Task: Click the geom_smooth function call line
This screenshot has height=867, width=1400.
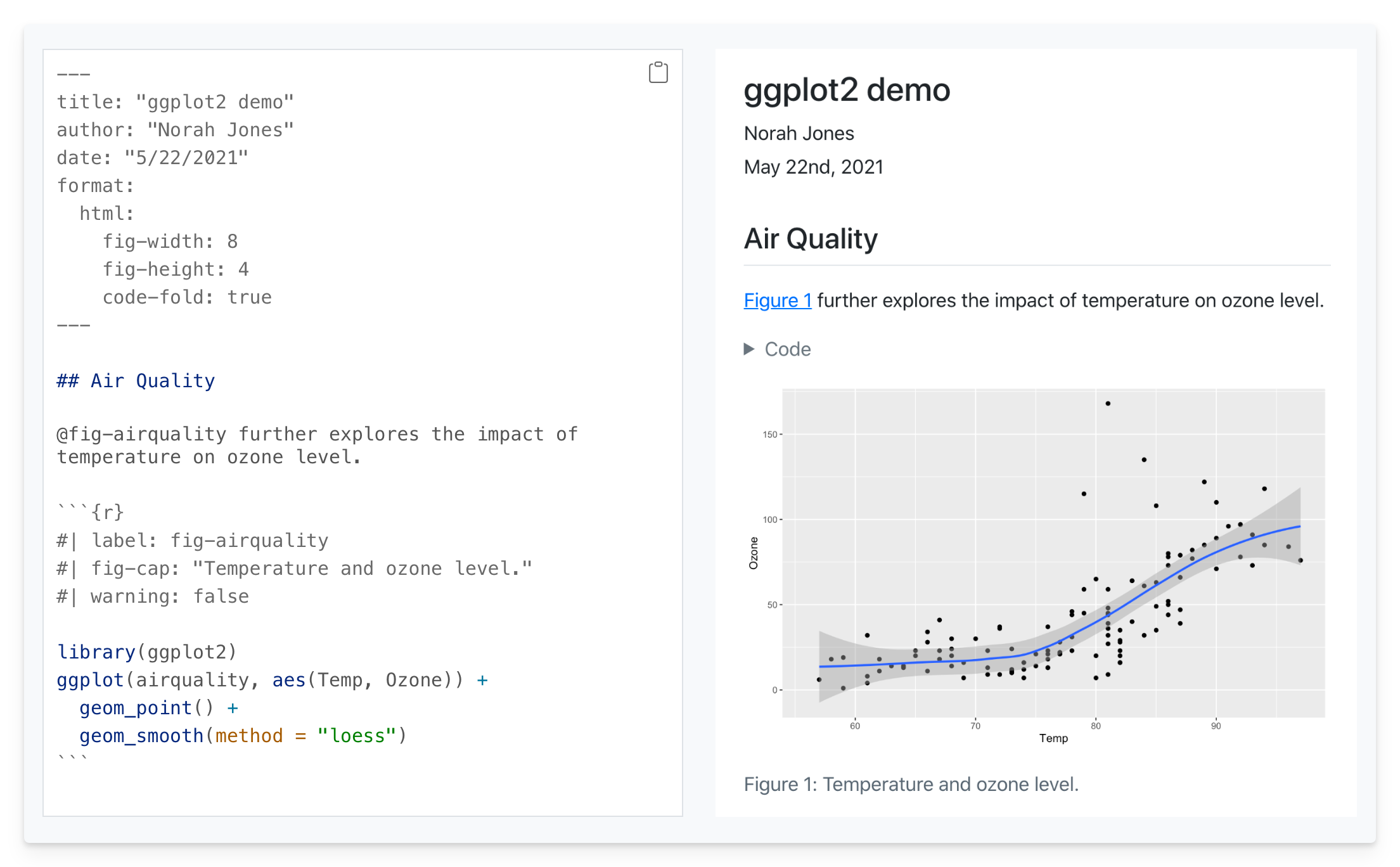Action: [x=243, y=736]
